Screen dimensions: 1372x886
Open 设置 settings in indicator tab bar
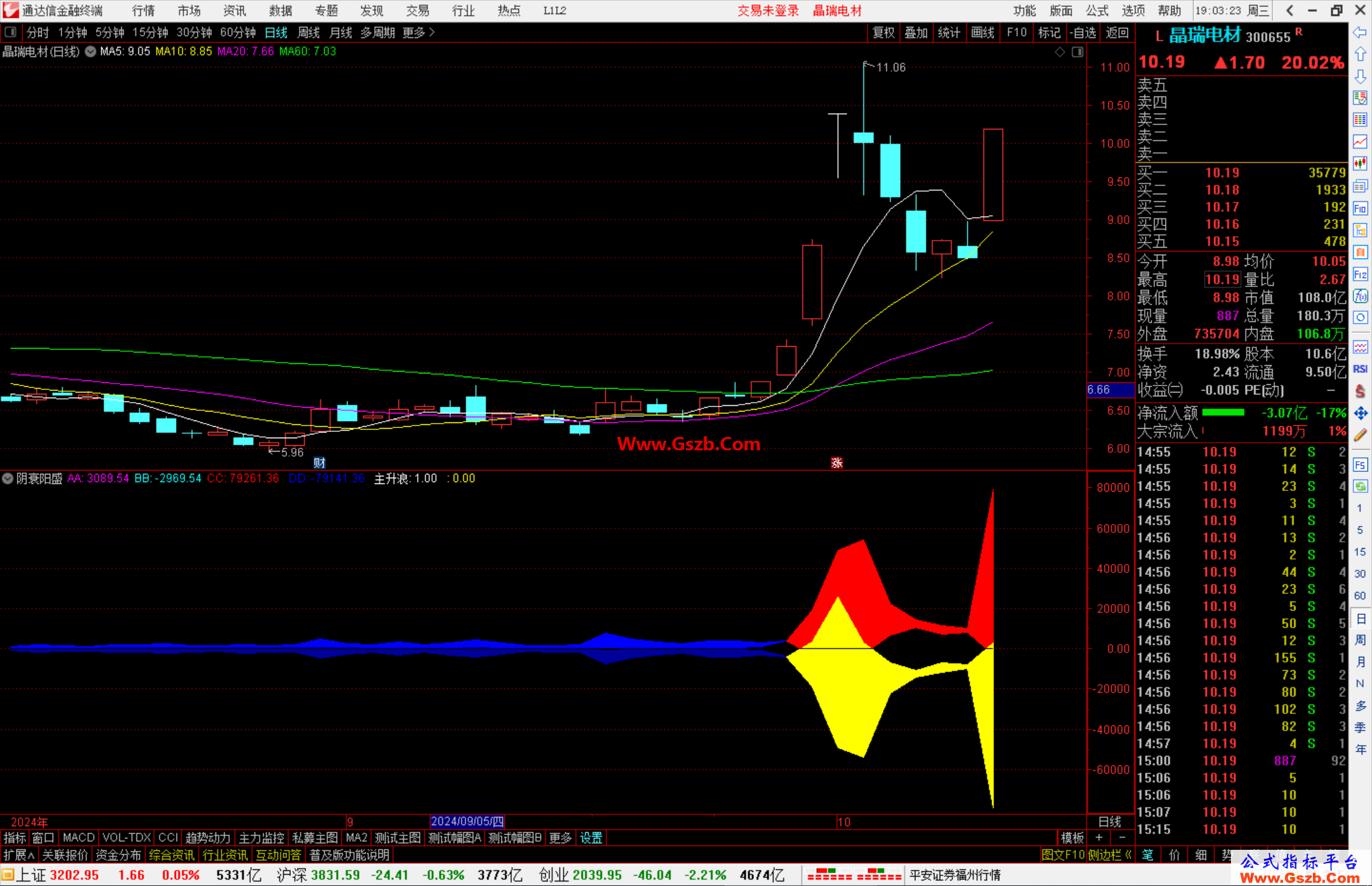point(591,838)
